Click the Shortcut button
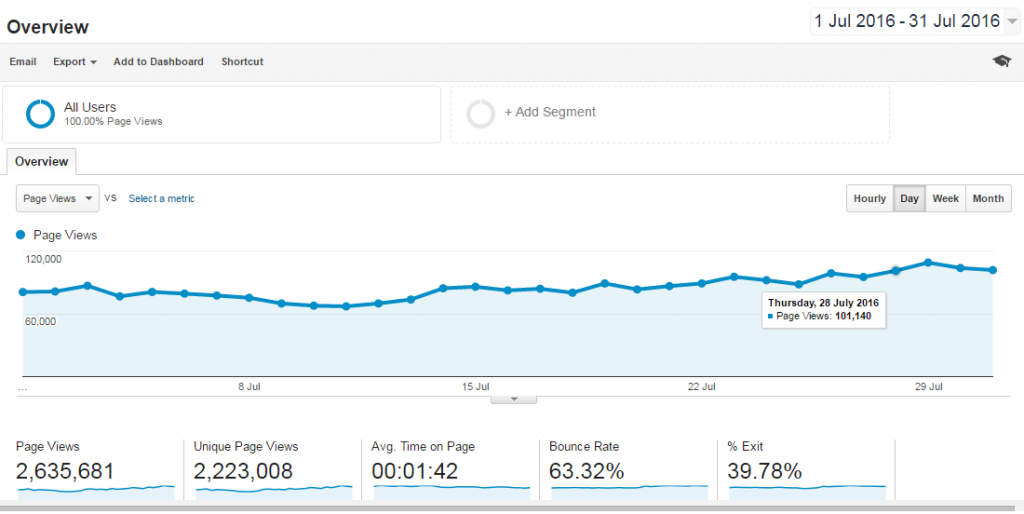Viewport: 1024px width, 514px height. 242,62
